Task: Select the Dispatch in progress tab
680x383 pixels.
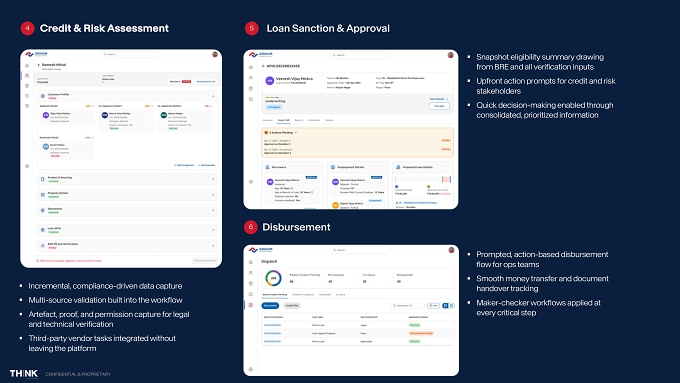Action: (303, 295)
